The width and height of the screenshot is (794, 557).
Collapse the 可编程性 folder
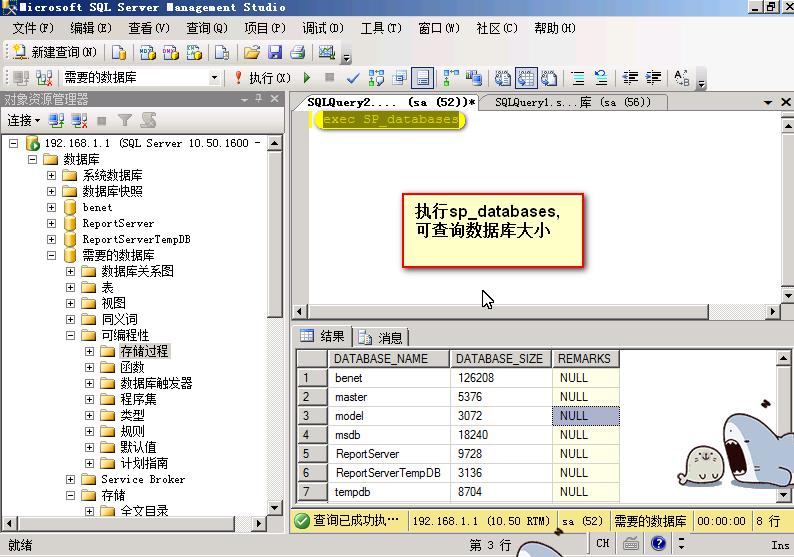click(70, 335)
